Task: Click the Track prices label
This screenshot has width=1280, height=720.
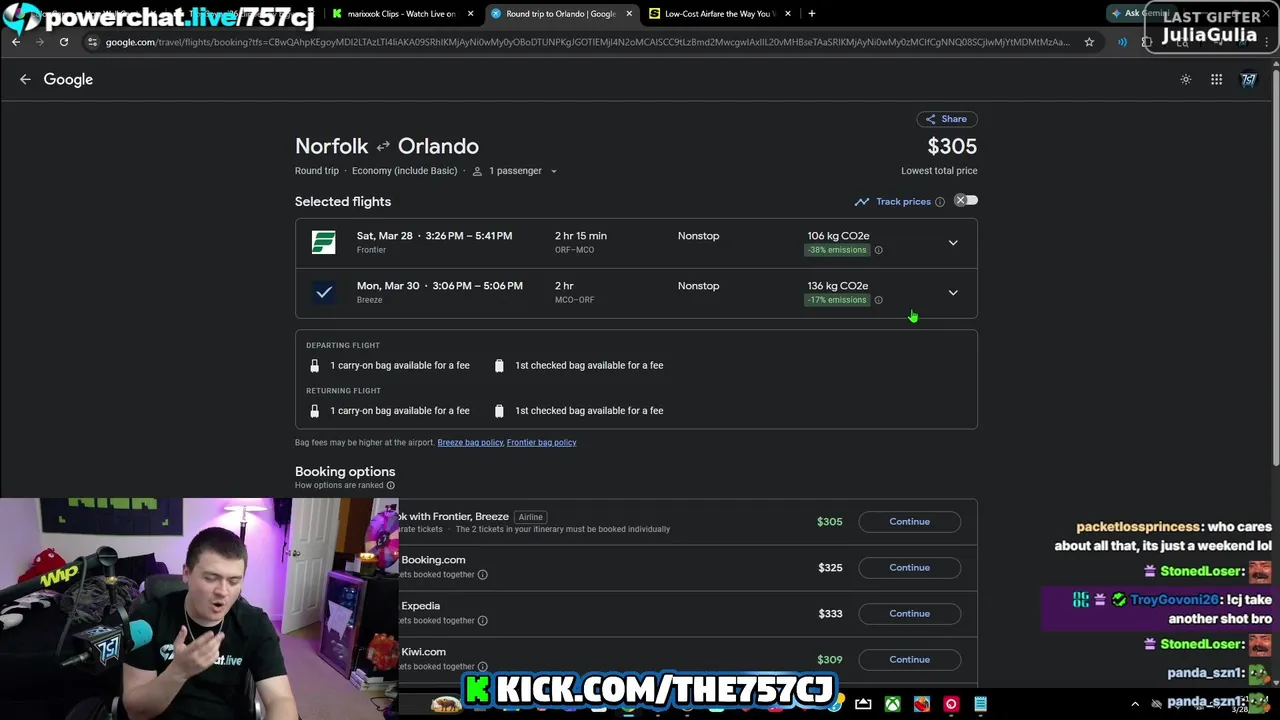Action: coord(903,202)
